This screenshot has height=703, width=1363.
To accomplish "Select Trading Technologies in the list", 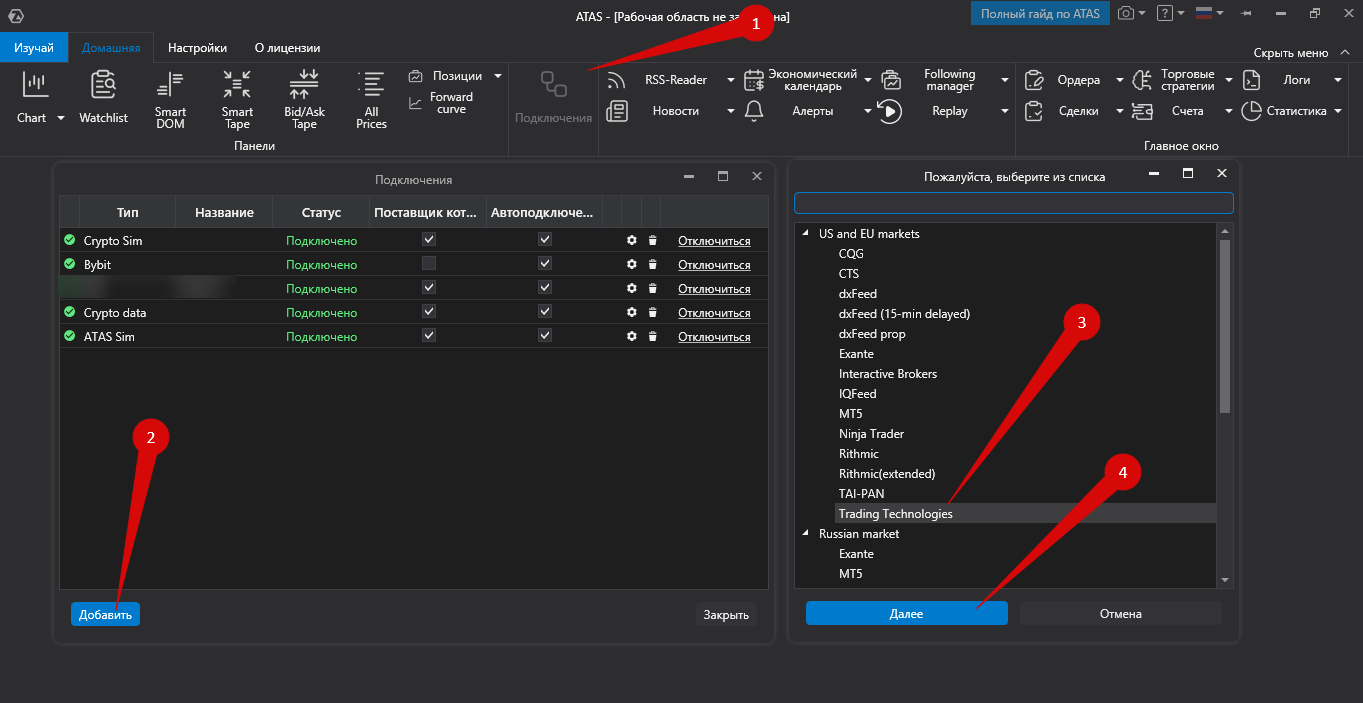I will point(1025,514).
